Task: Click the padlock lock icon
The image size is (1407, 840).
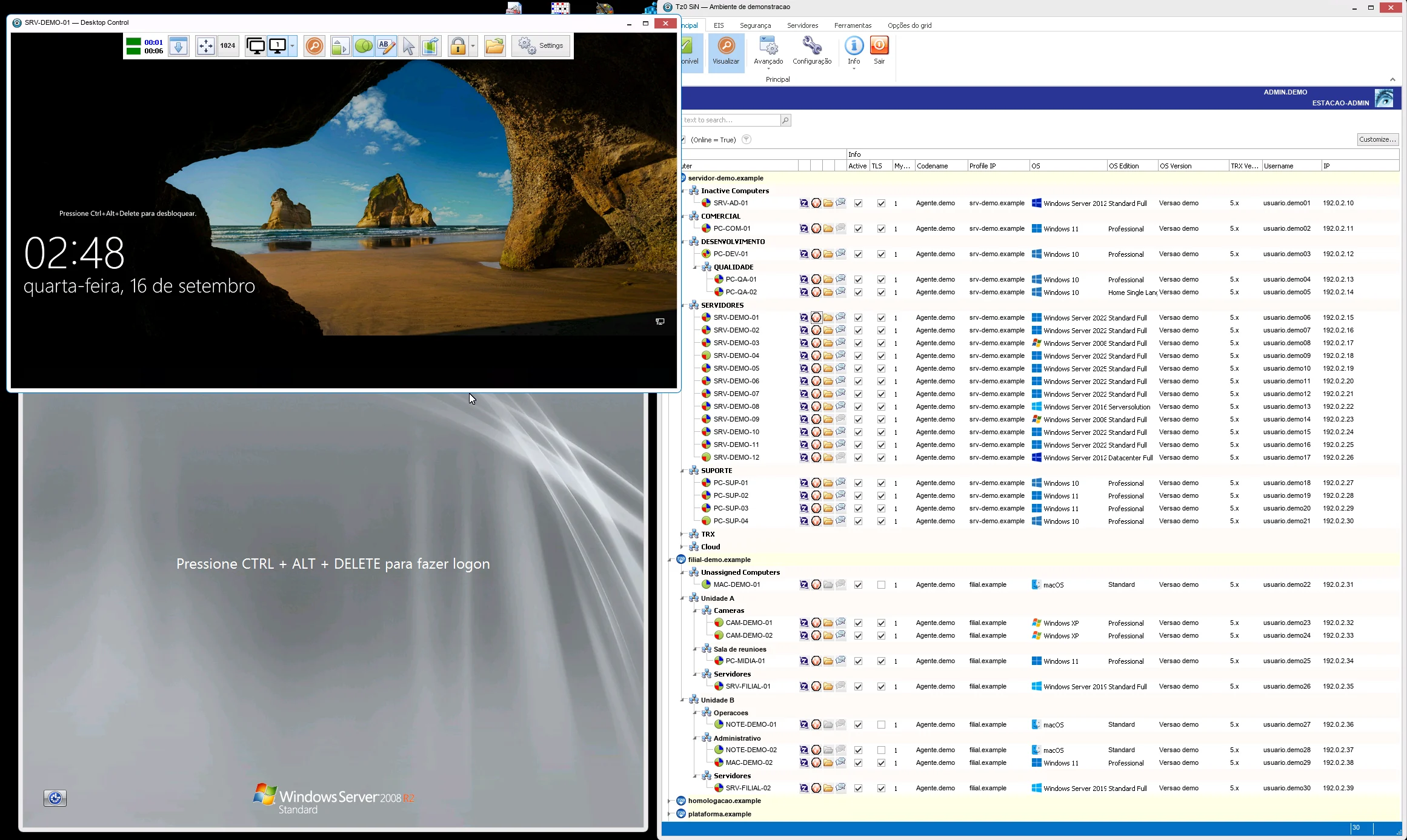Action: 458,46
